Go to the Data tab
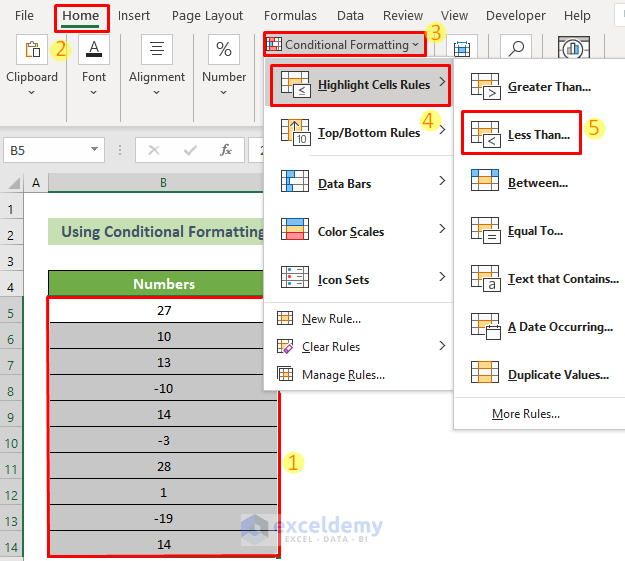The image size is (625, 561). point(350,16)
